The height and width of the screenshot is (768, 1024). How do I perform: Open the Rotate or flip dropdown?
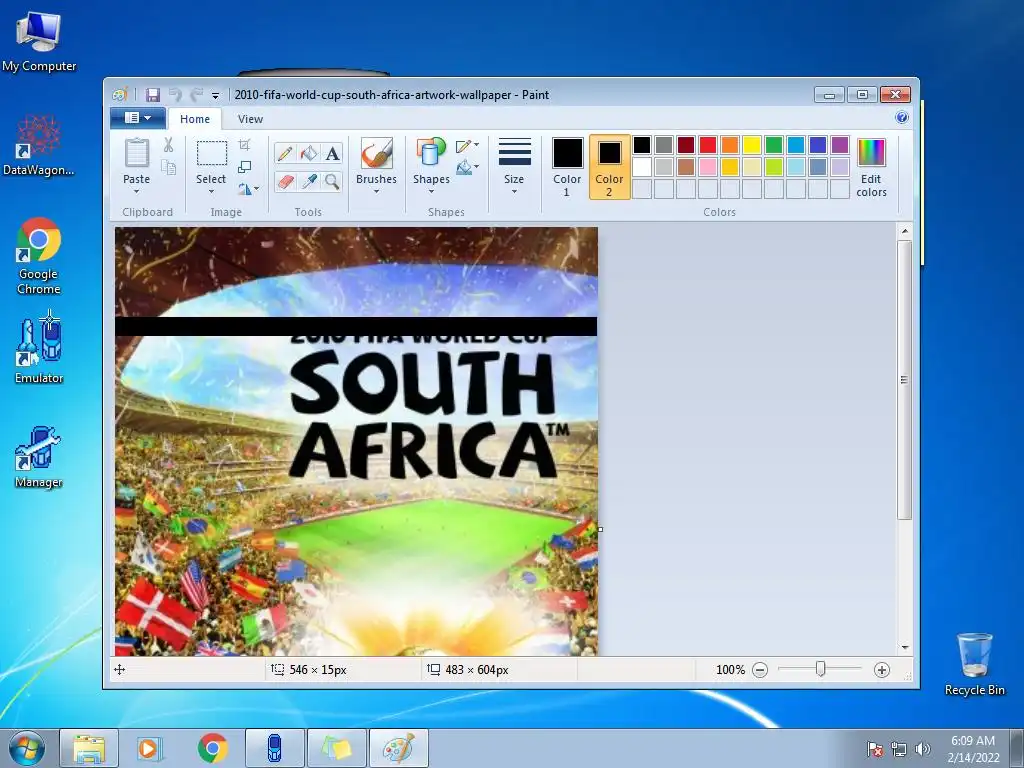(x=248, y=189)
